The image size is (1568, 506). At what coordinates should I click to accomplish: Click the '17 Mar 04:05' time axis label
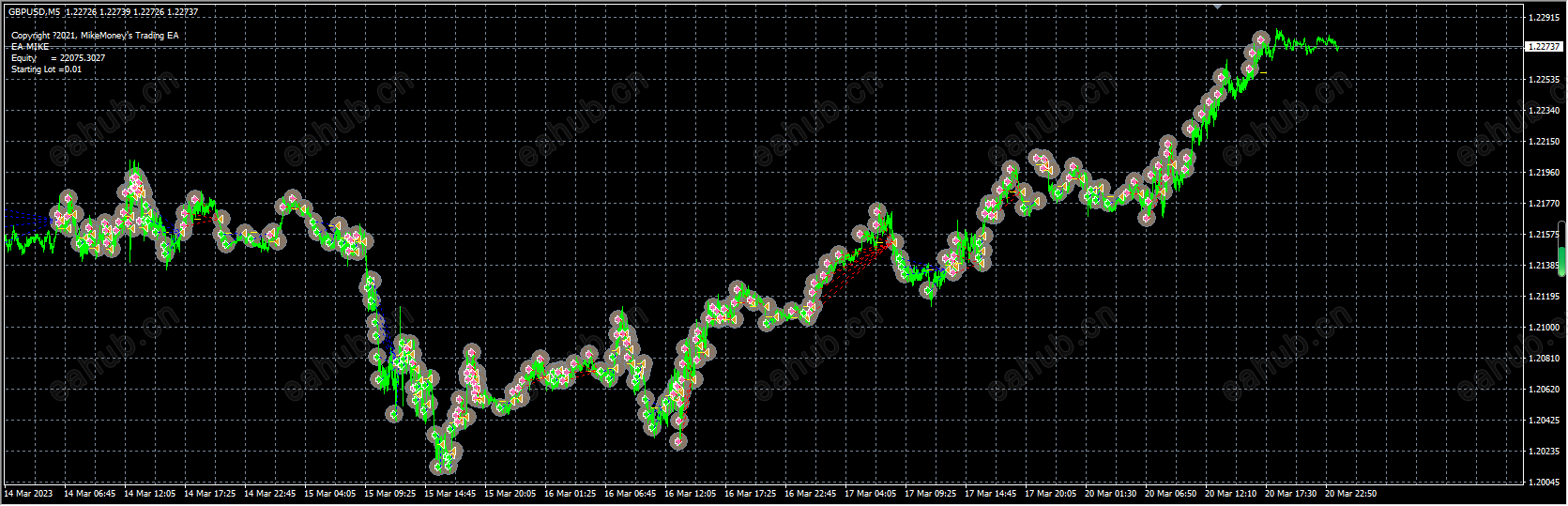click(872, 494)
